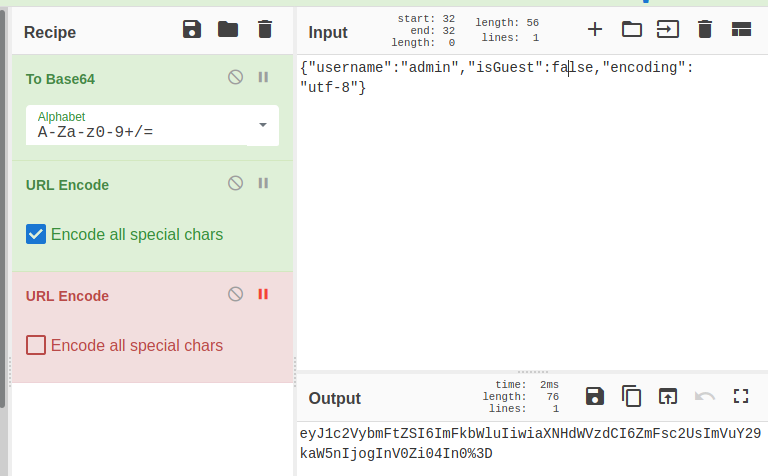Load a saved recipe folder icon
This screenshot has height=476, width=768.
(228, 29)
